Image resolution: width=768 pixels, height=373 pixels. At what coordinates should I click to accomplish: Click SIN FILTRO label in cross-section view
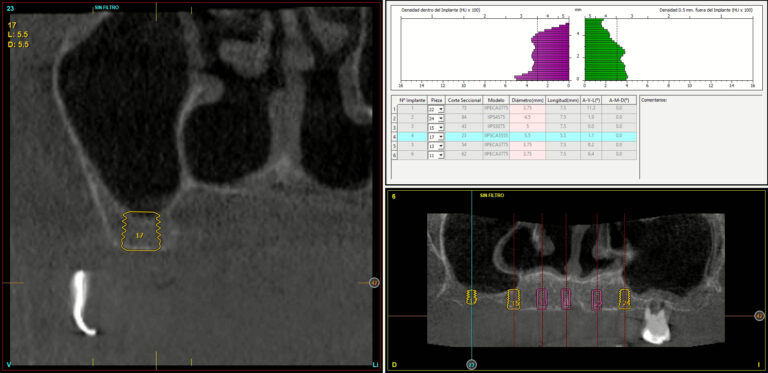coord(106,8)
